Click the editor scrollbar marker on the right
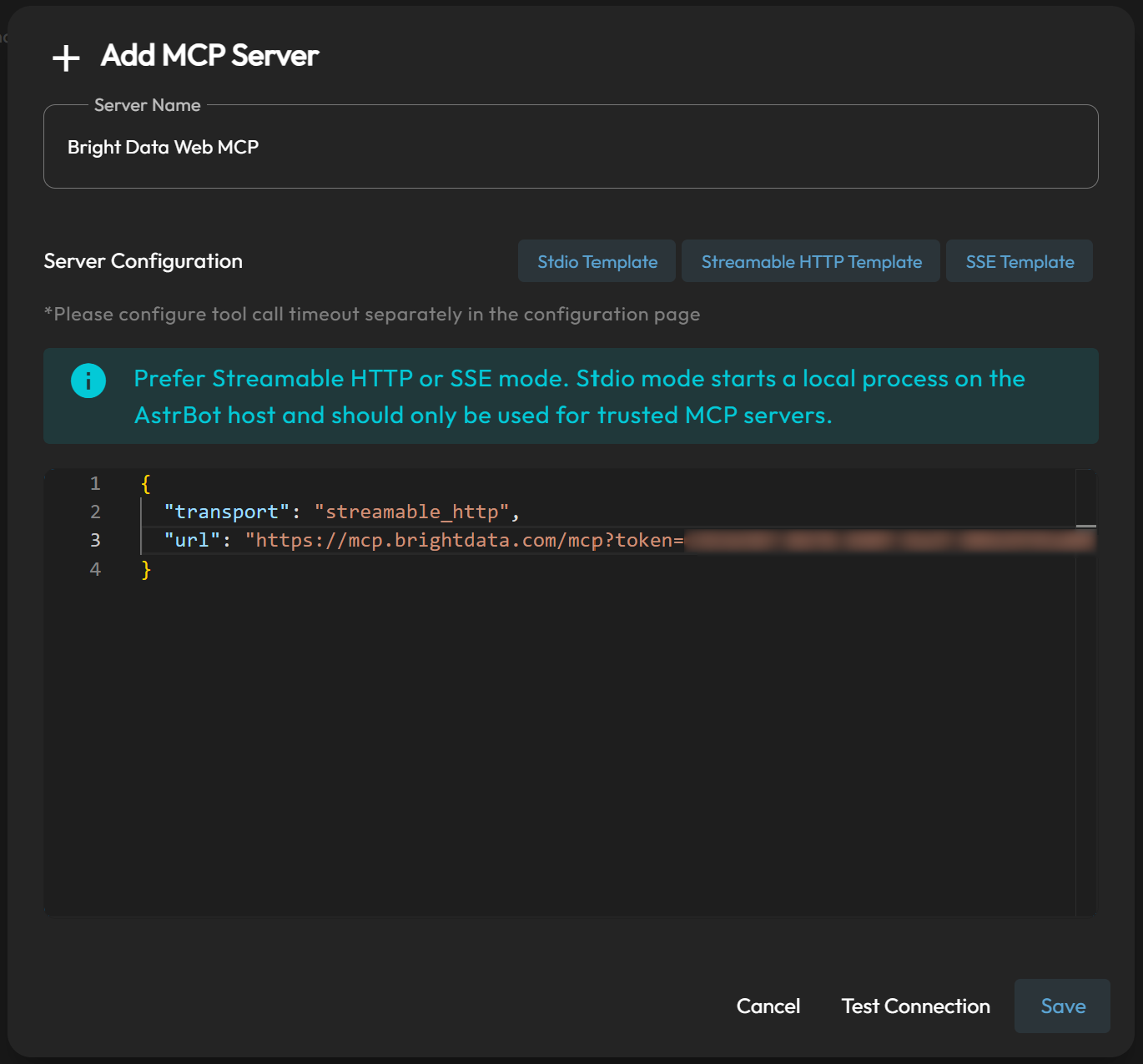Viewport: 1143px width, 1064px height. pyautogui.click(x=1085, y=526)
